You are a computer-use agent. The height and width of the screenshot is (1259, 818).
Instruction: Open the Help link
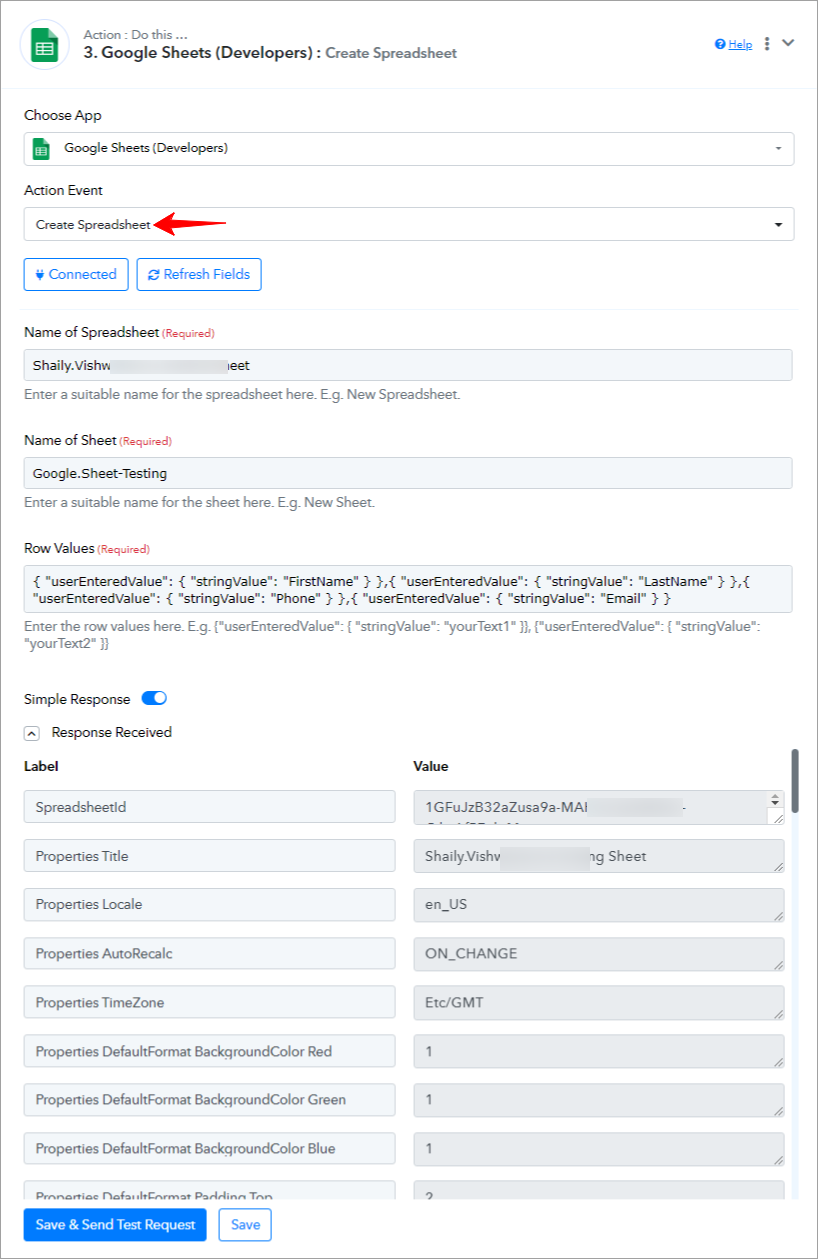[x=733, y=44]
